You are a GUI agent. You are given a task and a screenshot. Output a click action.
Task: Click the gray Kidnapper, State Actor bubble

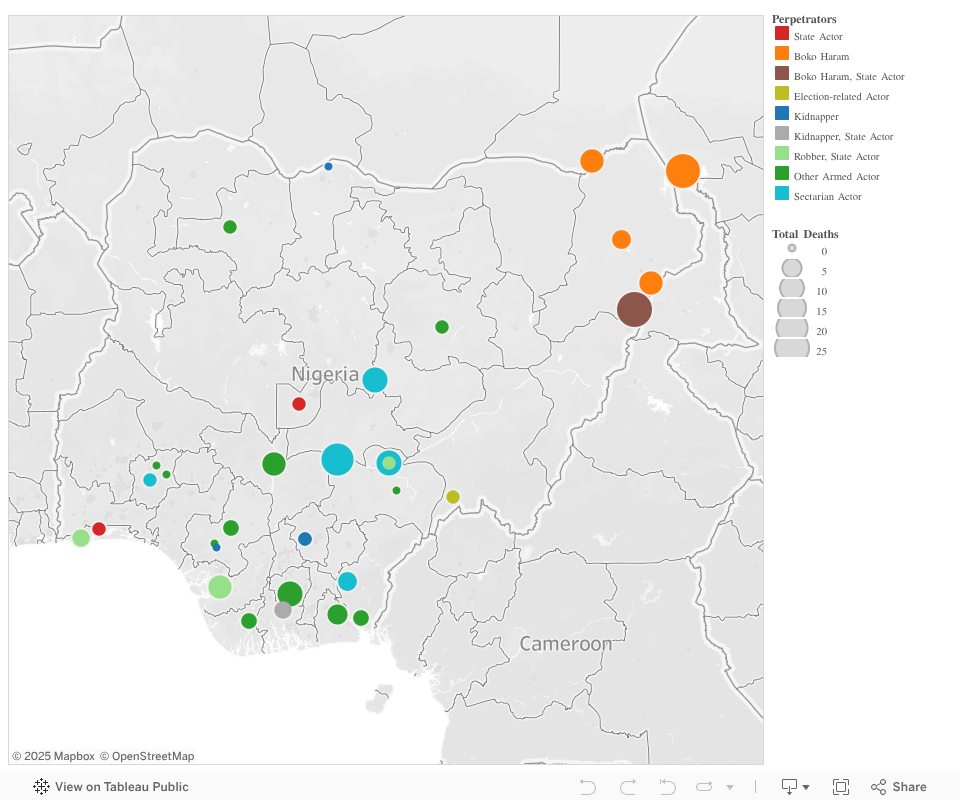point(283,610)
